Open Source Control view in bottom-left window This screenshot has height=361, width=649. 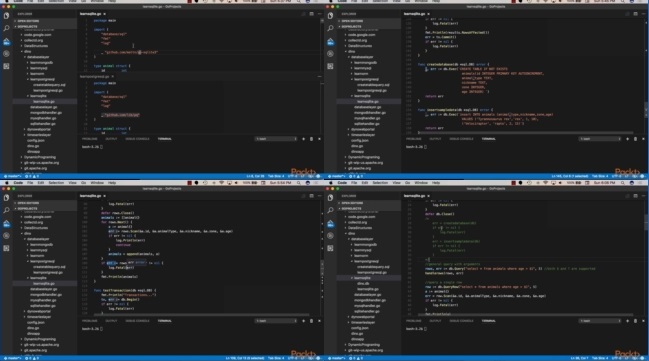6,224
